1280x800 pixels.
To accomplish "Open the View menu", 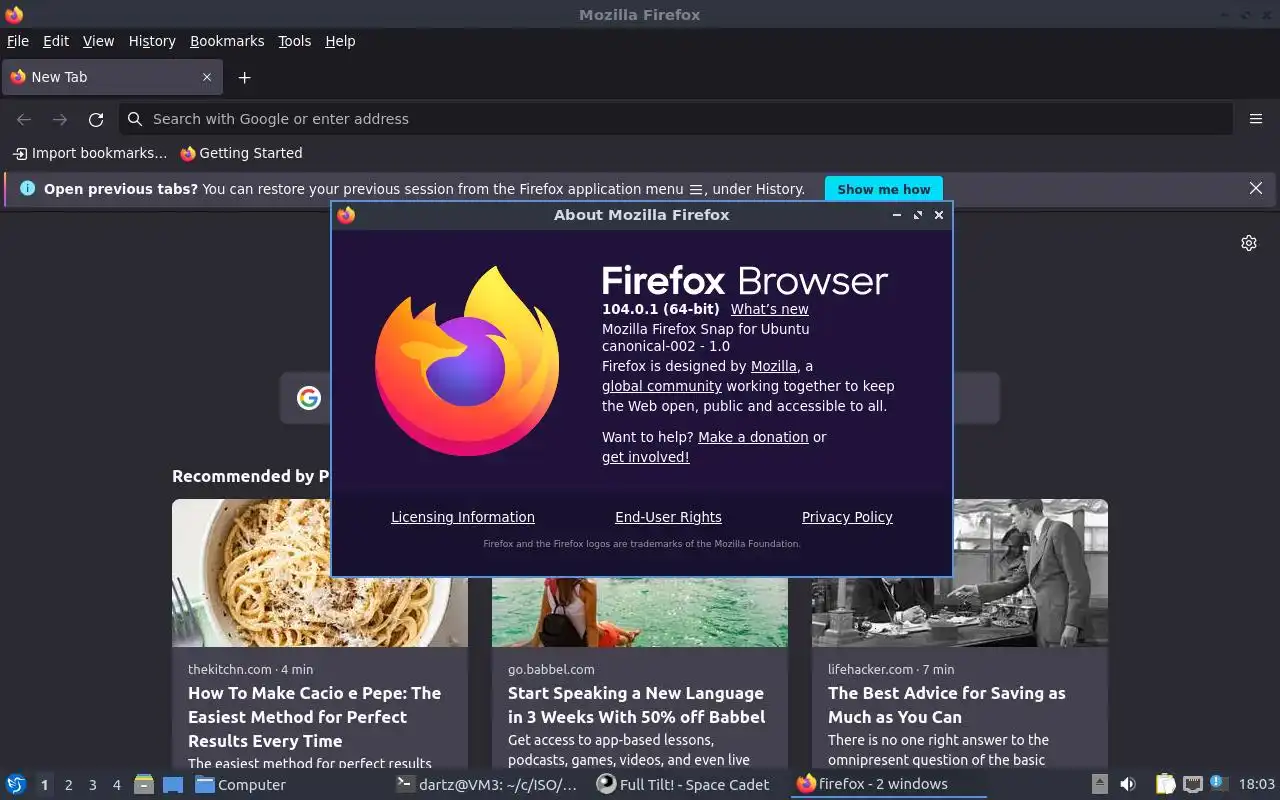I will tap(98, 41).
